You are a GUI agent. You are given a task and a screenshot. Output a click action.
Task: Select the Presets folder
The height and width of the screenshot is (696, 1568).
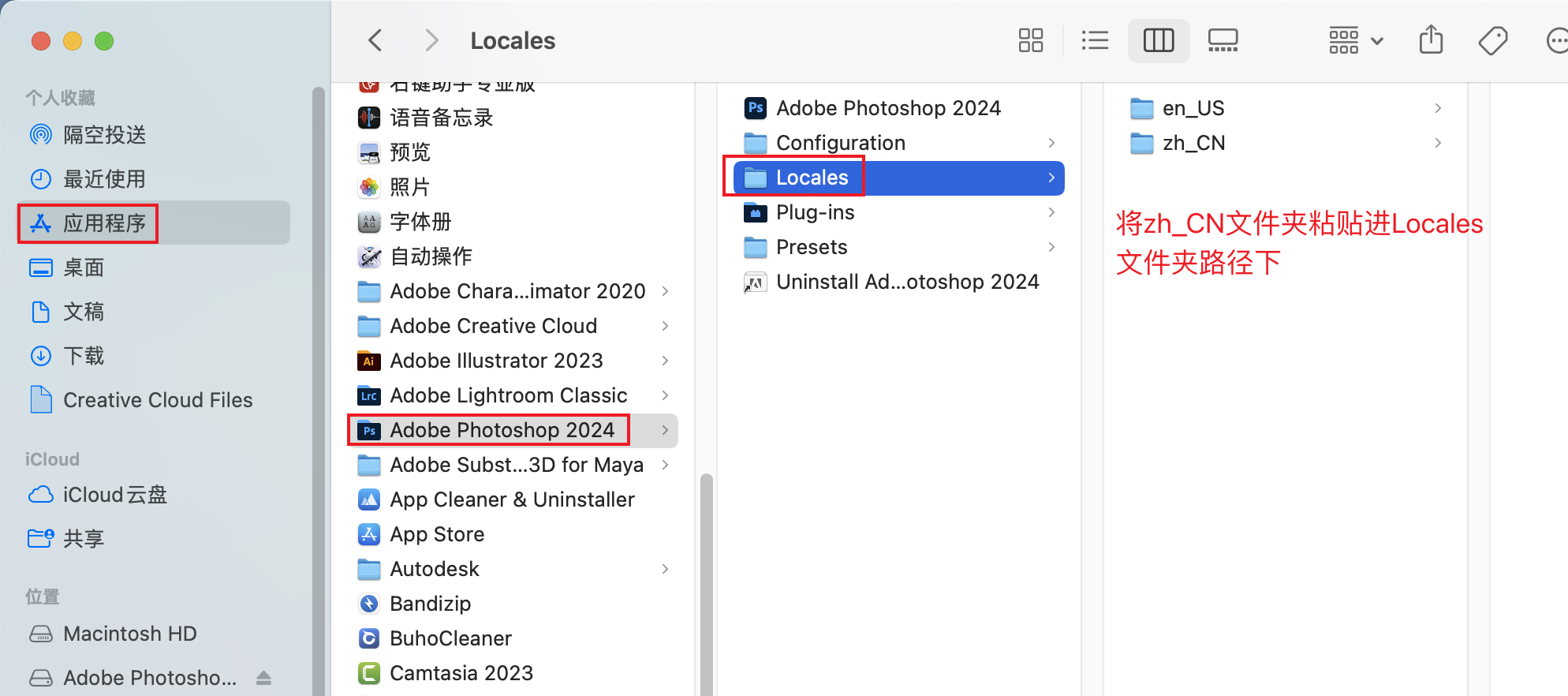899,247
